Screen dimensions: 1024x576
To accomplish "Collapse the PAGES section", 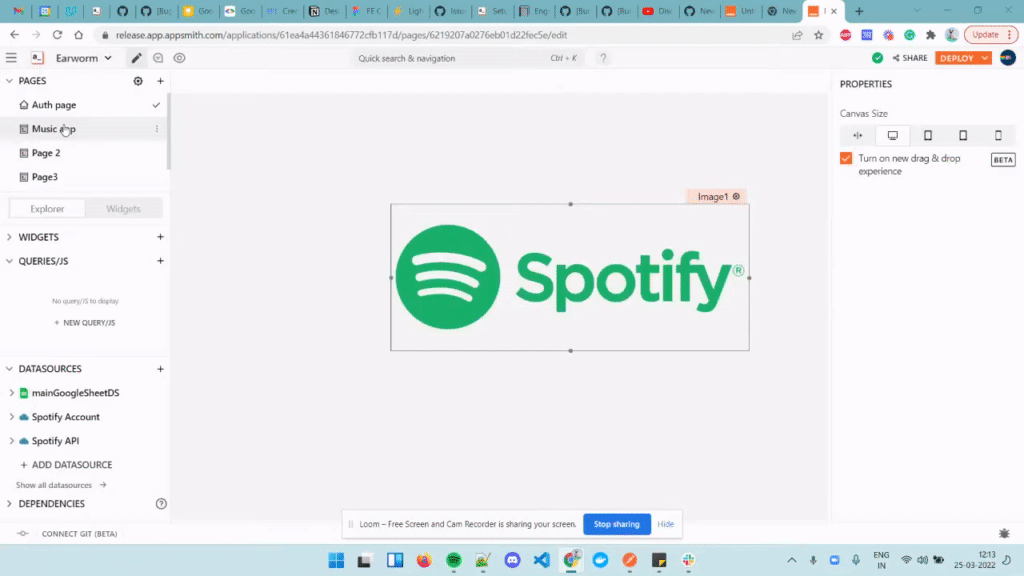I will [x=9, y=81].
